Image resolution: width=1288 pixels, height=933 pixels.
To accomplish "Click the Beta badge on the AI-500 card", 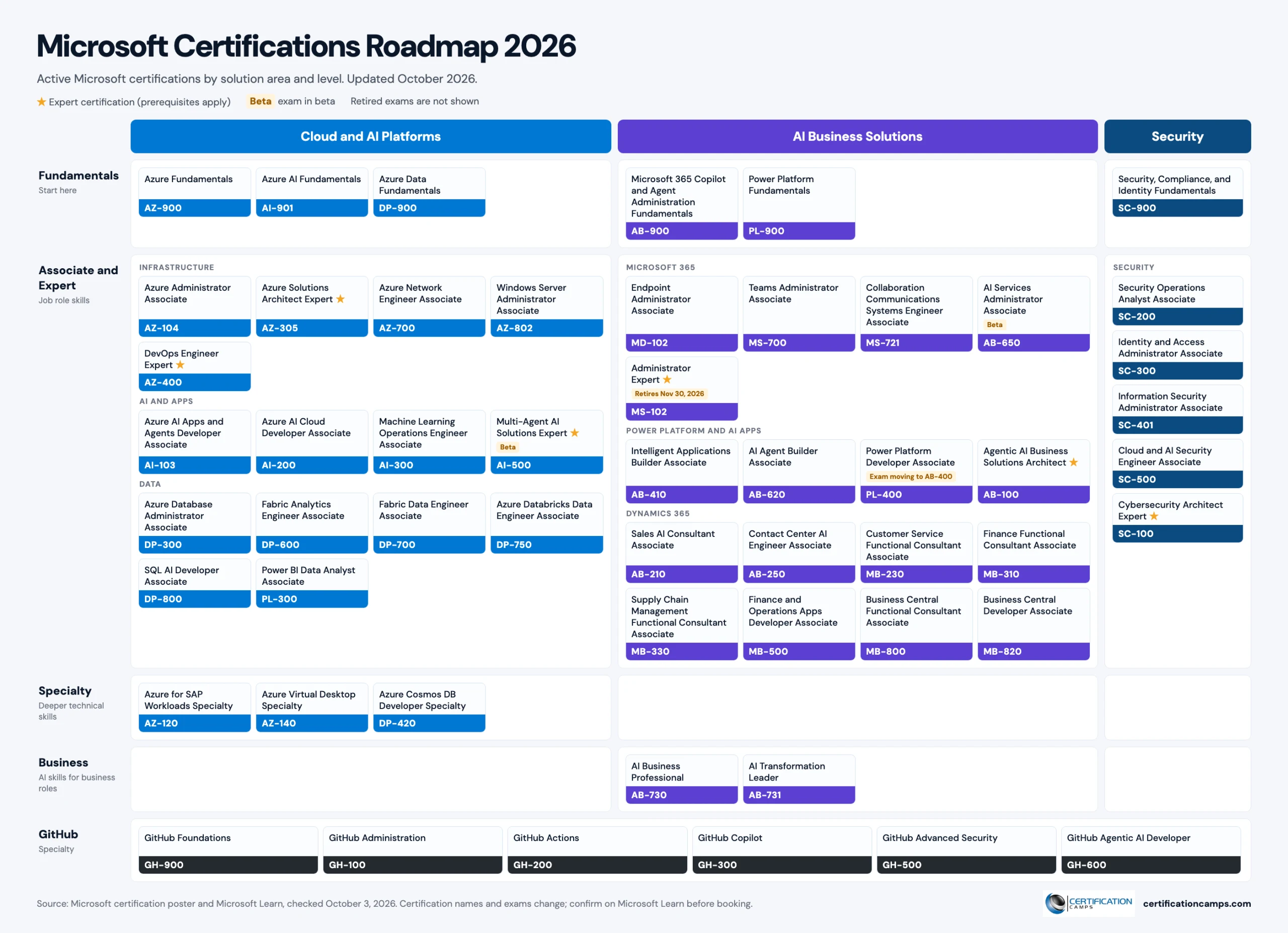I will pos(508,447).
